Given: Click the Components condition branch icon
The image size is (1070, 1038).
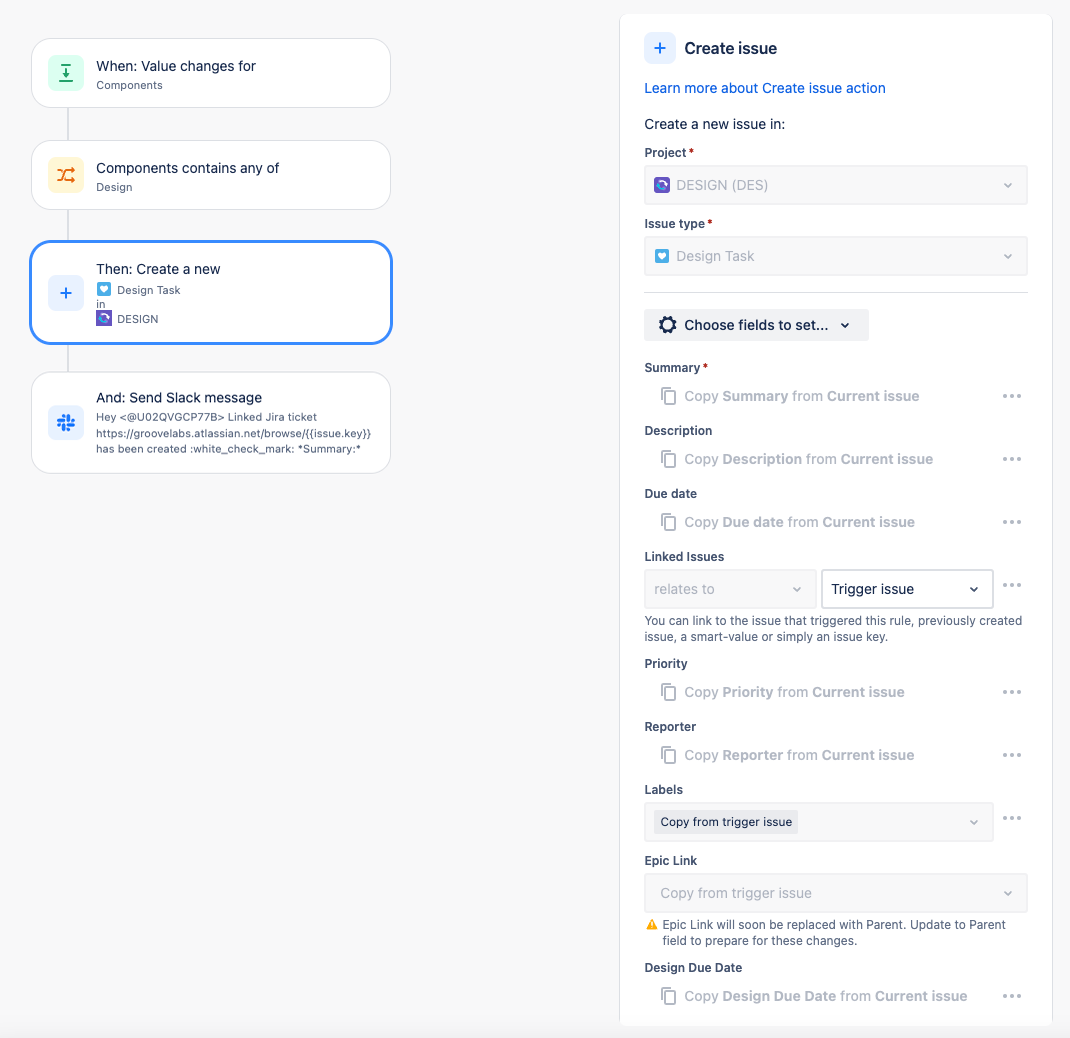Looking at the screenshot, I should click(x=65, y=174).
